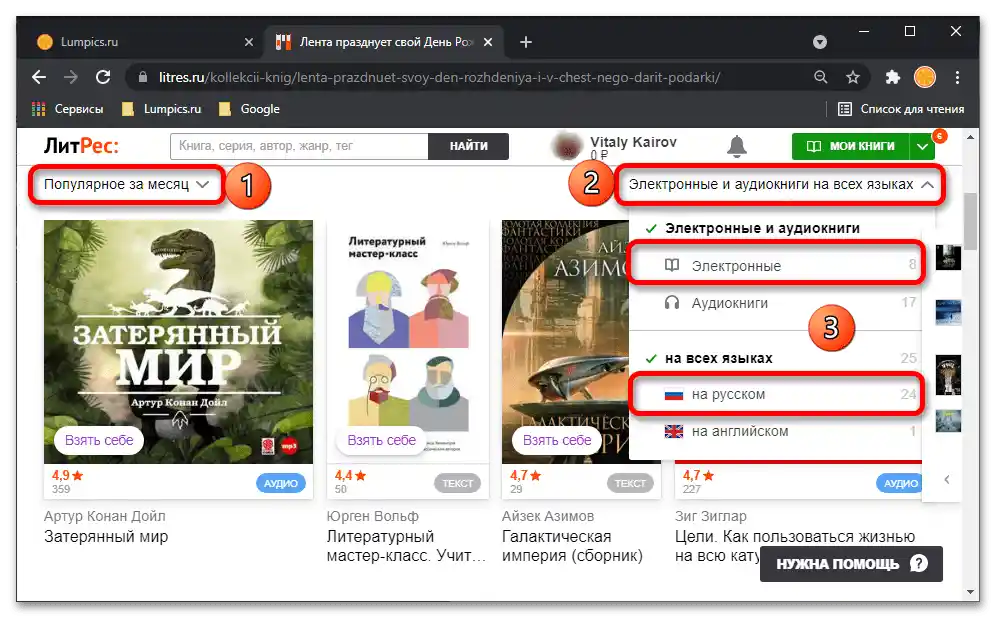Open Список для чтения reading list
This screenshot has width=996, height=618.
coord(901,109)
